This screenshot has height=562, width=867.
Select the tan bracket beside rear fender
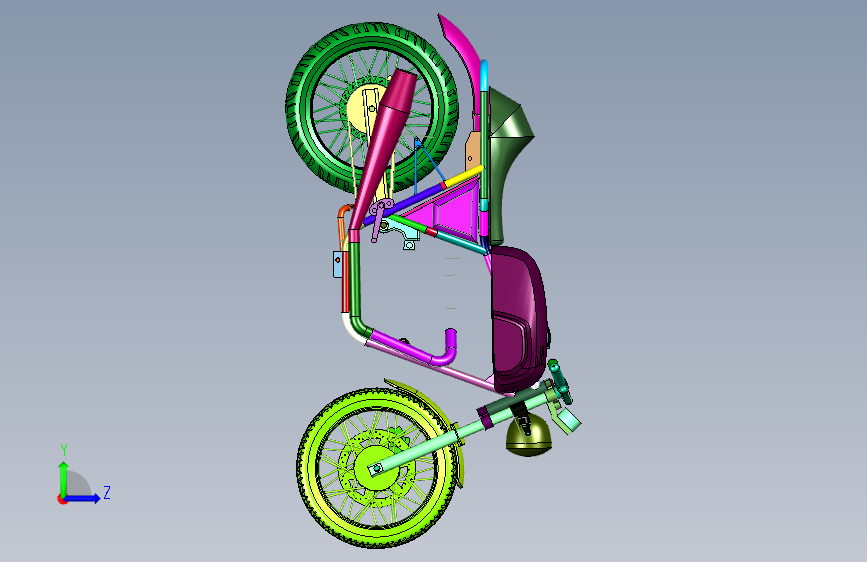tap(474, 150)
